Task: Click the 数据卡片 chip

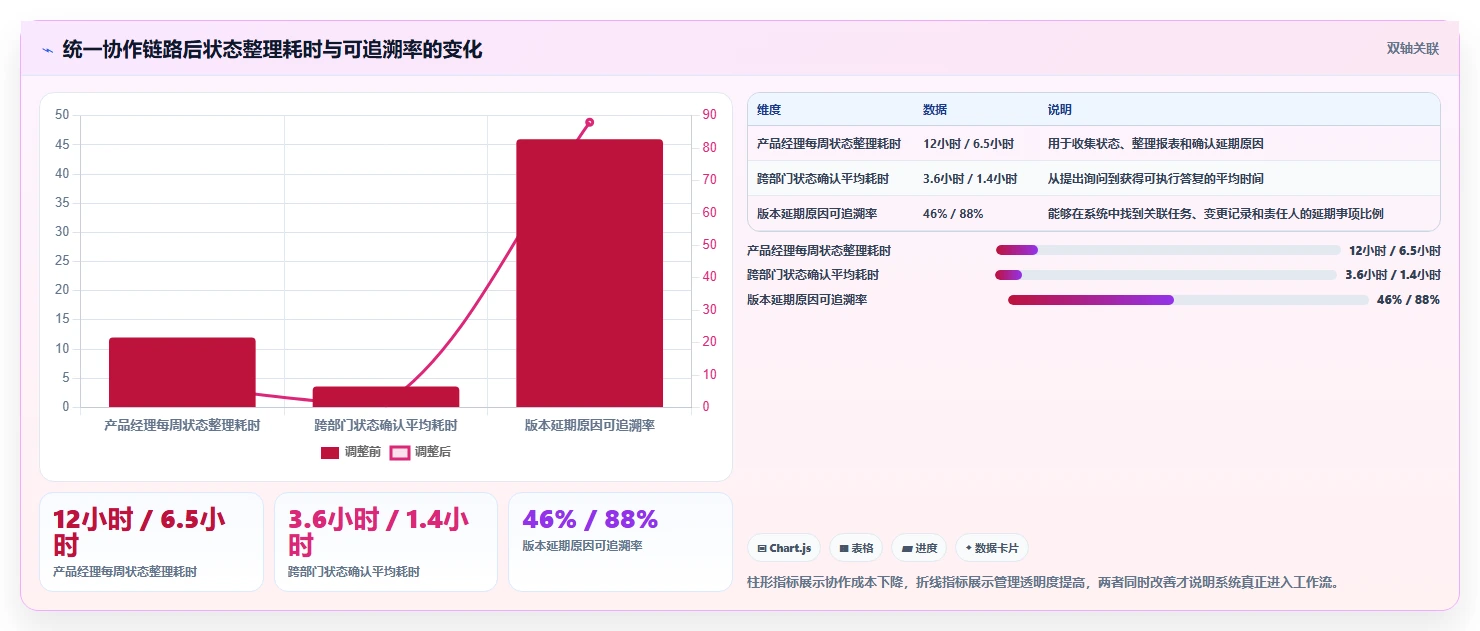Action: [991, 548]
